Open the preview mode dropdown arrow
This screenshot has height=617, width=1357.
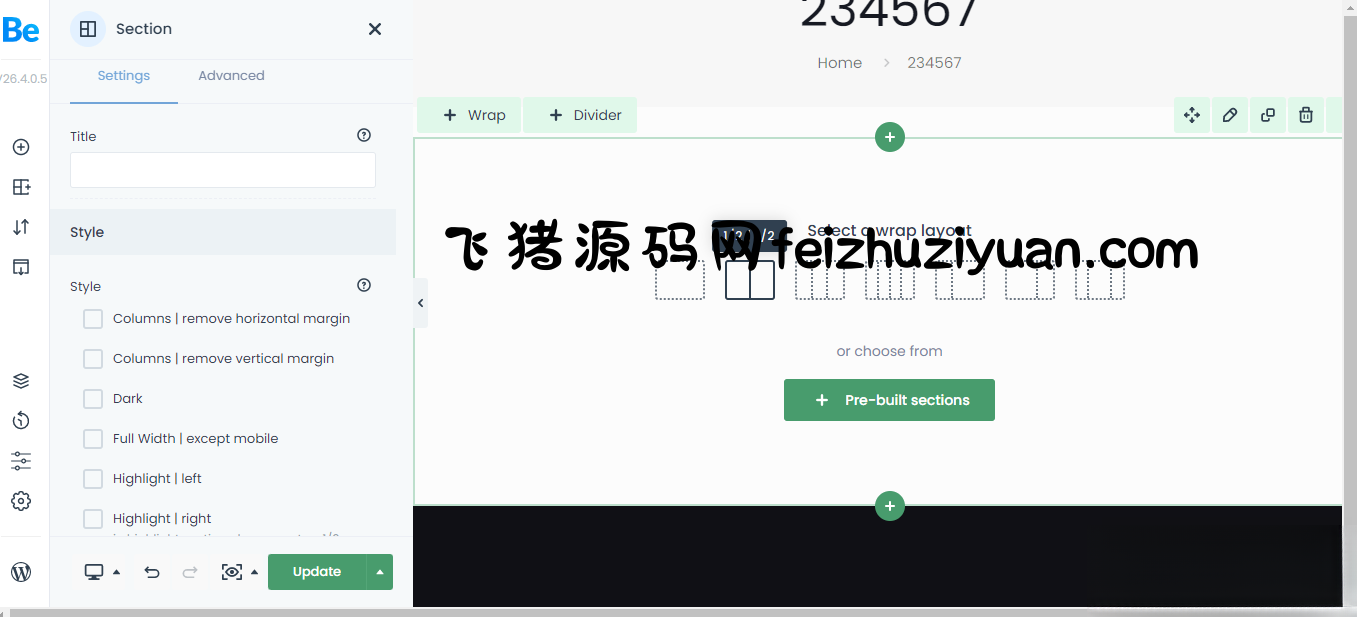click(254, 571)
